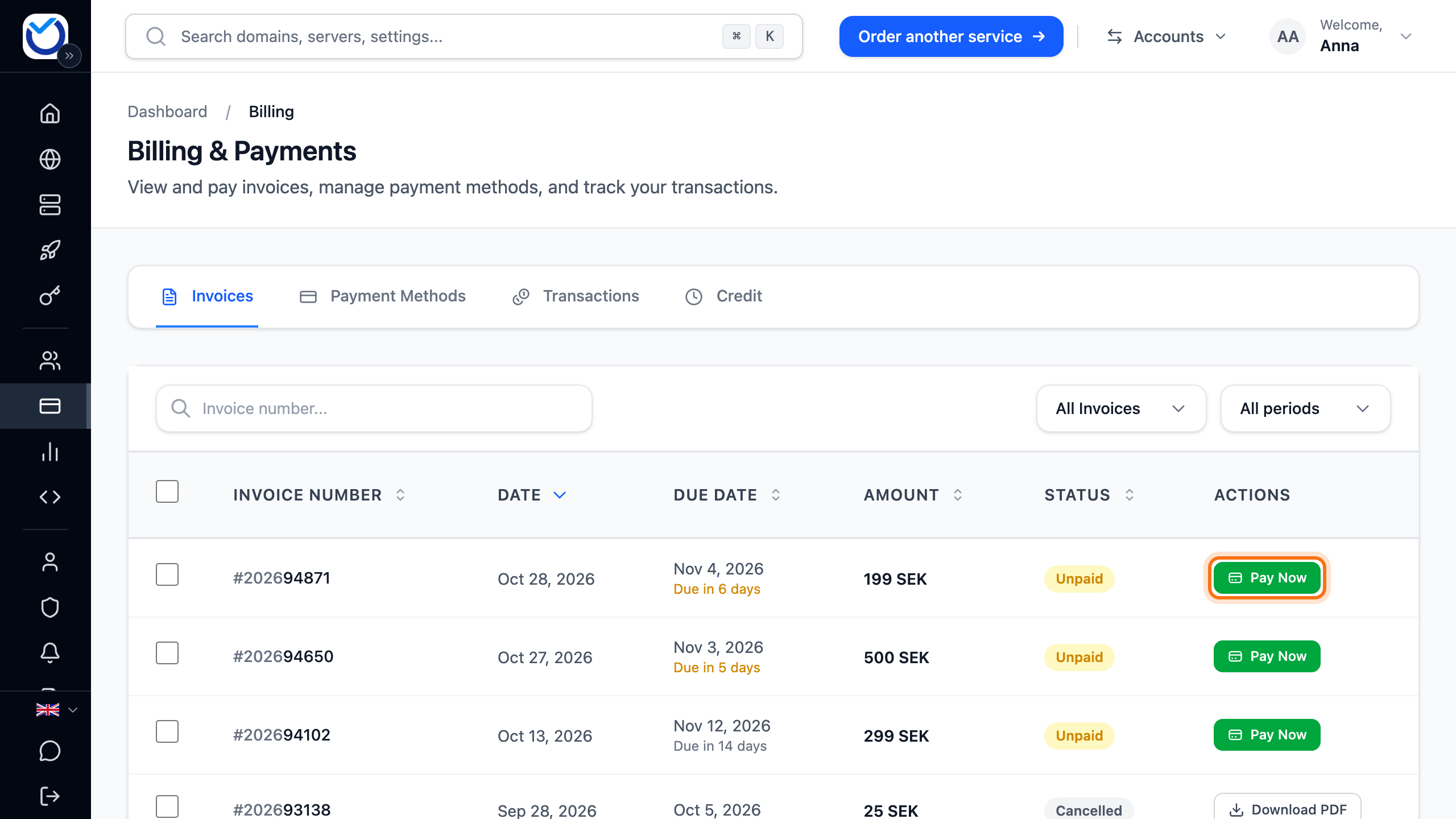
Task: Open the All periods filter dropdown
Action: click(x=1305, y=408)
